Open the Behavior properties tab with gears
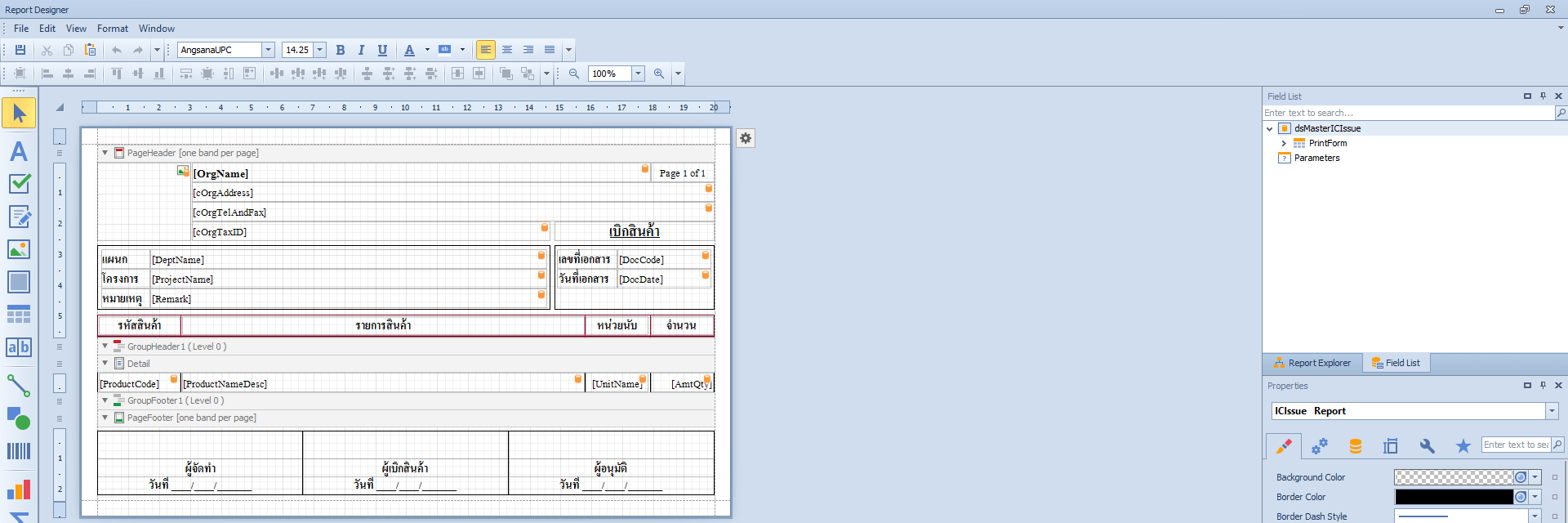Screen dimensions: 1568x523 pyautogui.click(x=1320, y=446)
